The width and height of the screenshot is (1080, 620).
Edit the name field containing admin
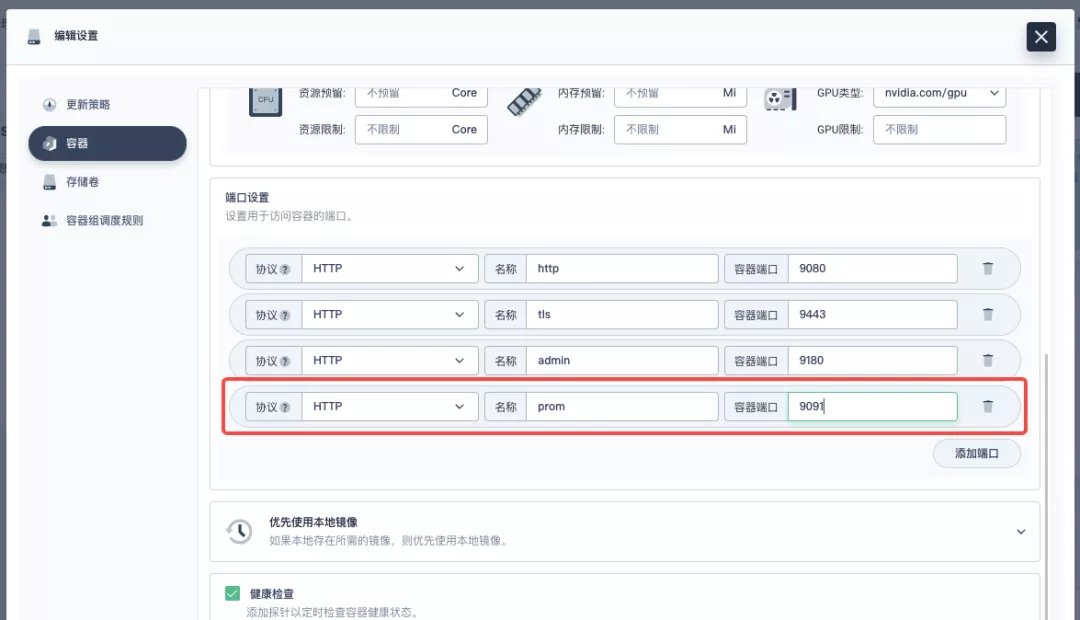click(622, 360)
